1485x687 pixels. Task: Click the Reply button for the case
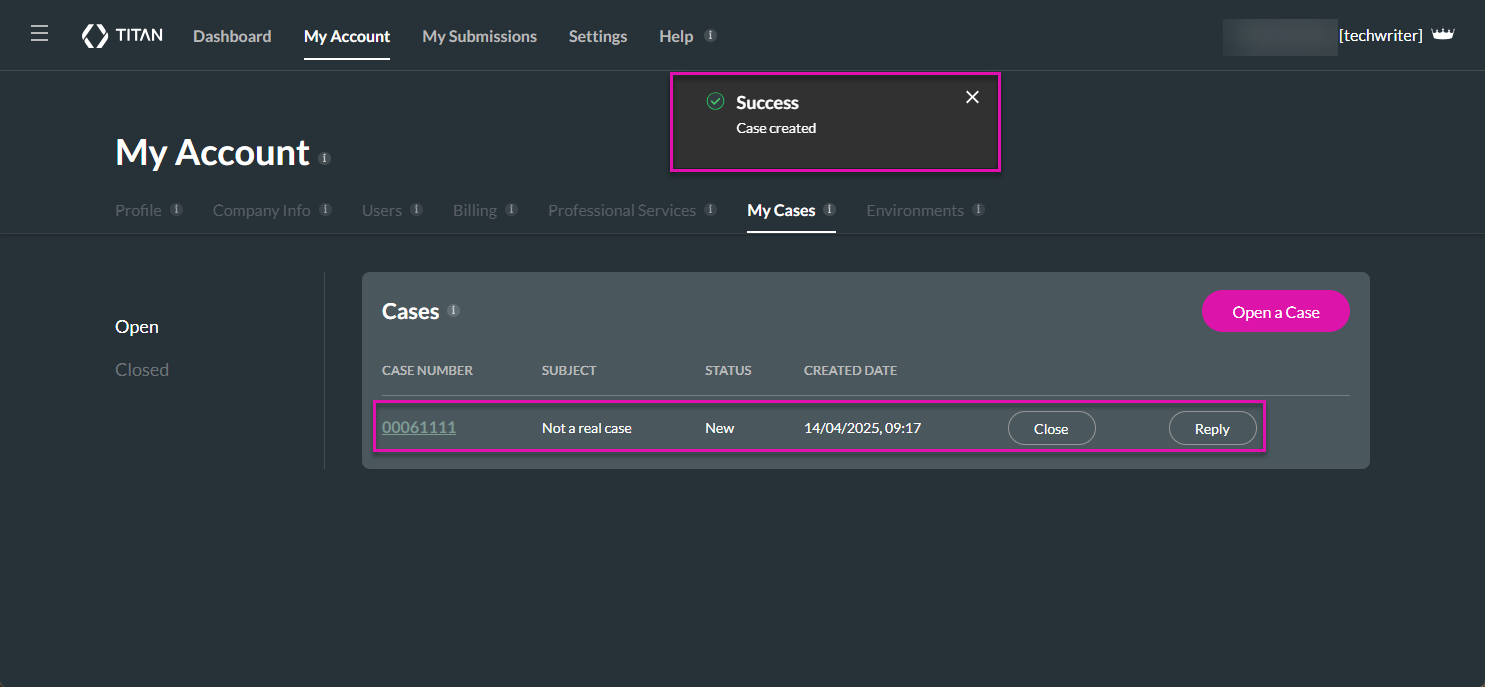point(1212,429)
